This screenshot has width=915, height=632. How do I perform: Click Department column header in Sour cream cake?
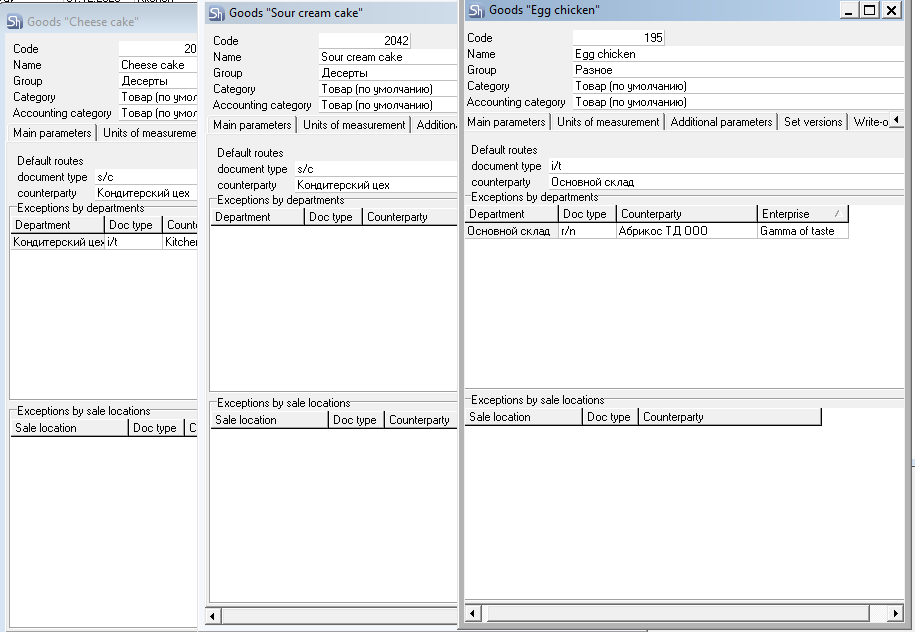256,217
